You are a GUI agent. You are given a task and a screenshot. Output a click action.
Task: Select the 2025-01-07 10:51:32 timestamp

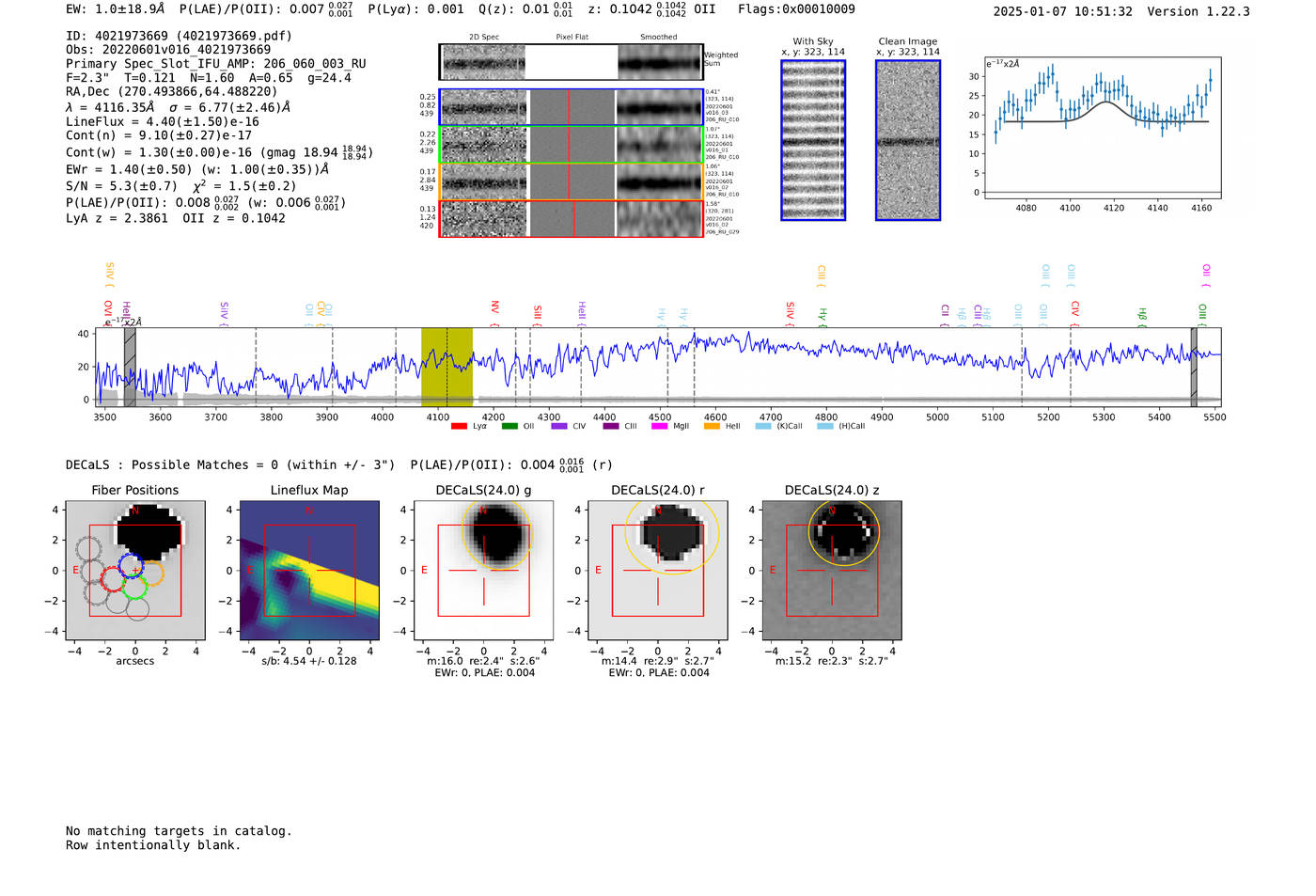pyautogui.click(x=1062, y=11)
